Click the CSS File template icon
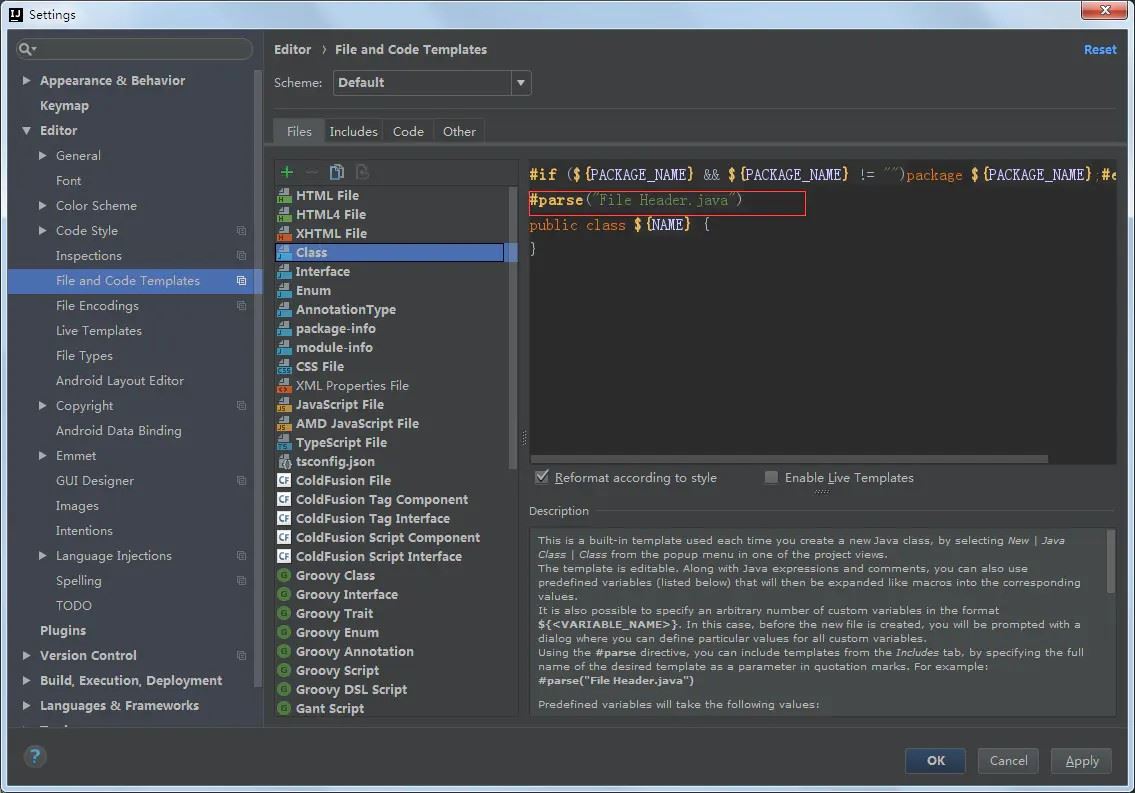Viewport: 1135px width, 793px height. pyautogui.click(x=284, y=367)
